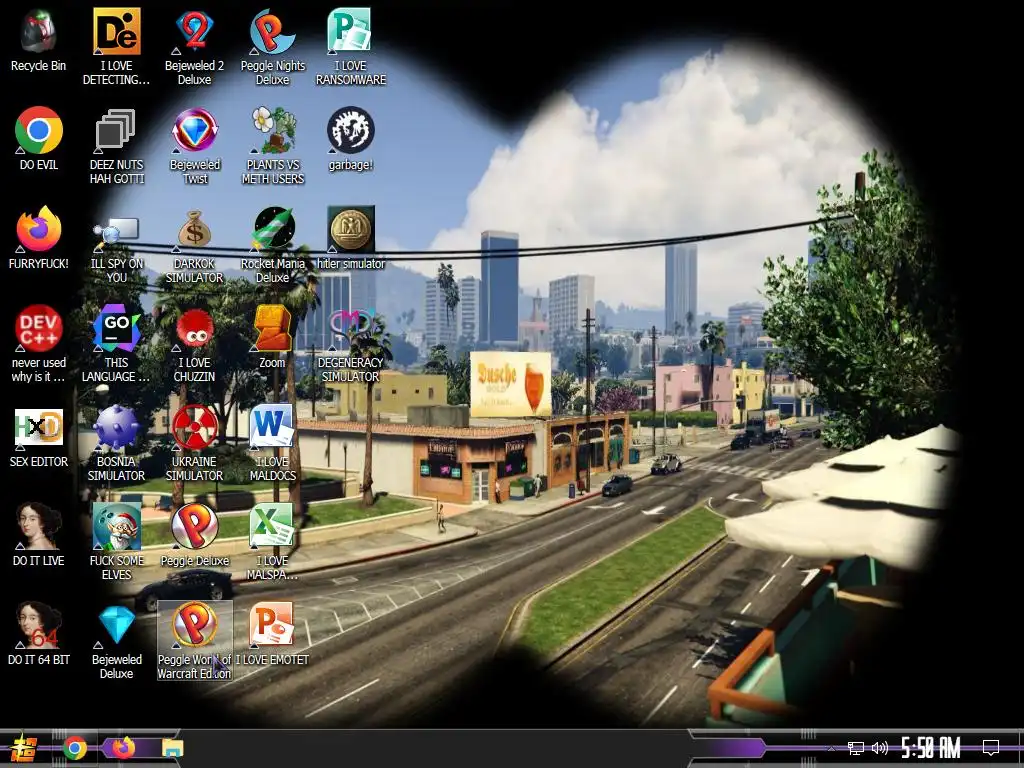Open the volume speaker tray icon
This screenshot has height=768, width=1024.
(x=880, y=748)
